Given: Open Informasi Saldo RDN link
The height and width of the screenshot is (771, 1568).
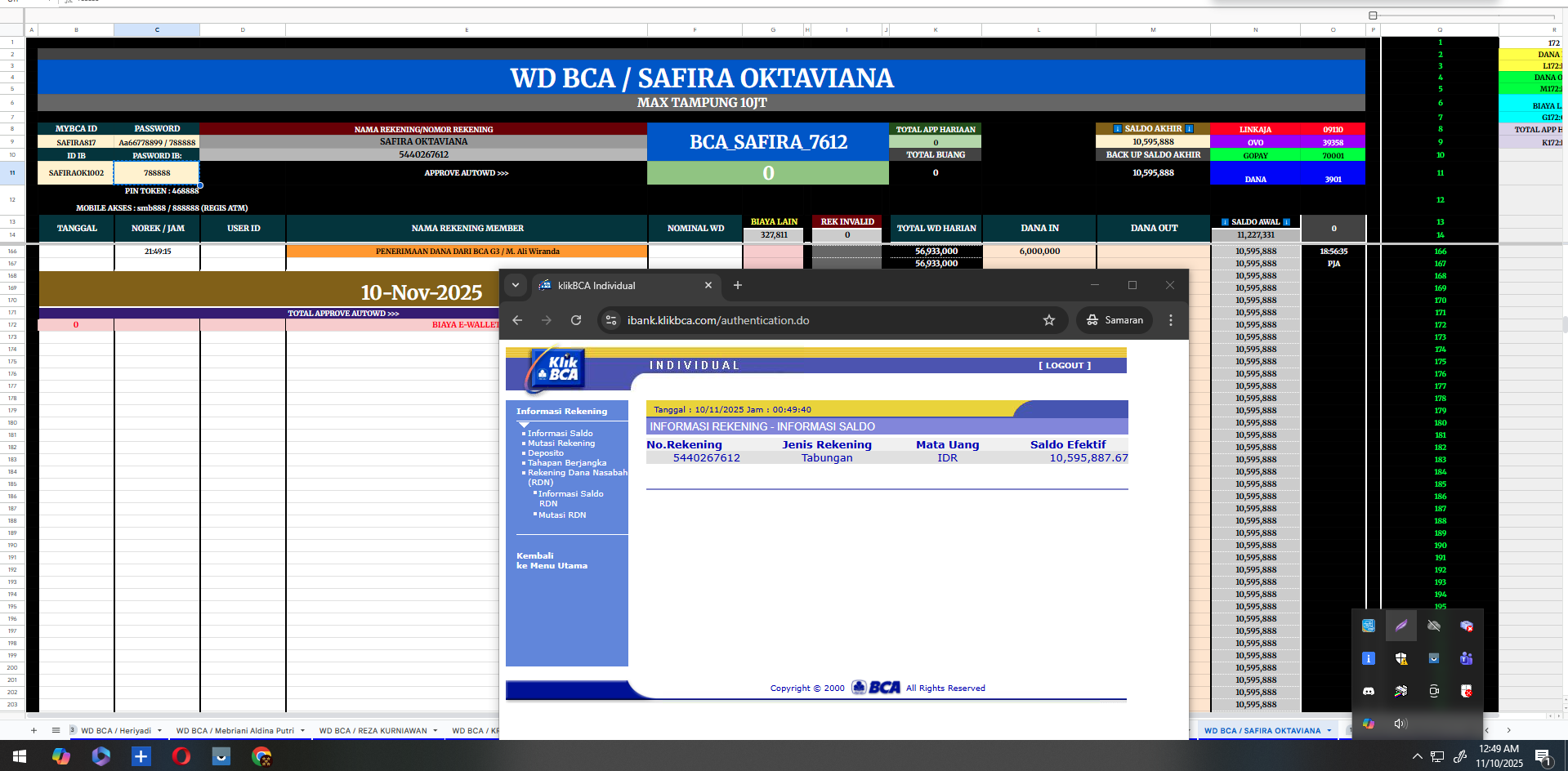Looking at the screenshot, I should click(x=571, y=499).
